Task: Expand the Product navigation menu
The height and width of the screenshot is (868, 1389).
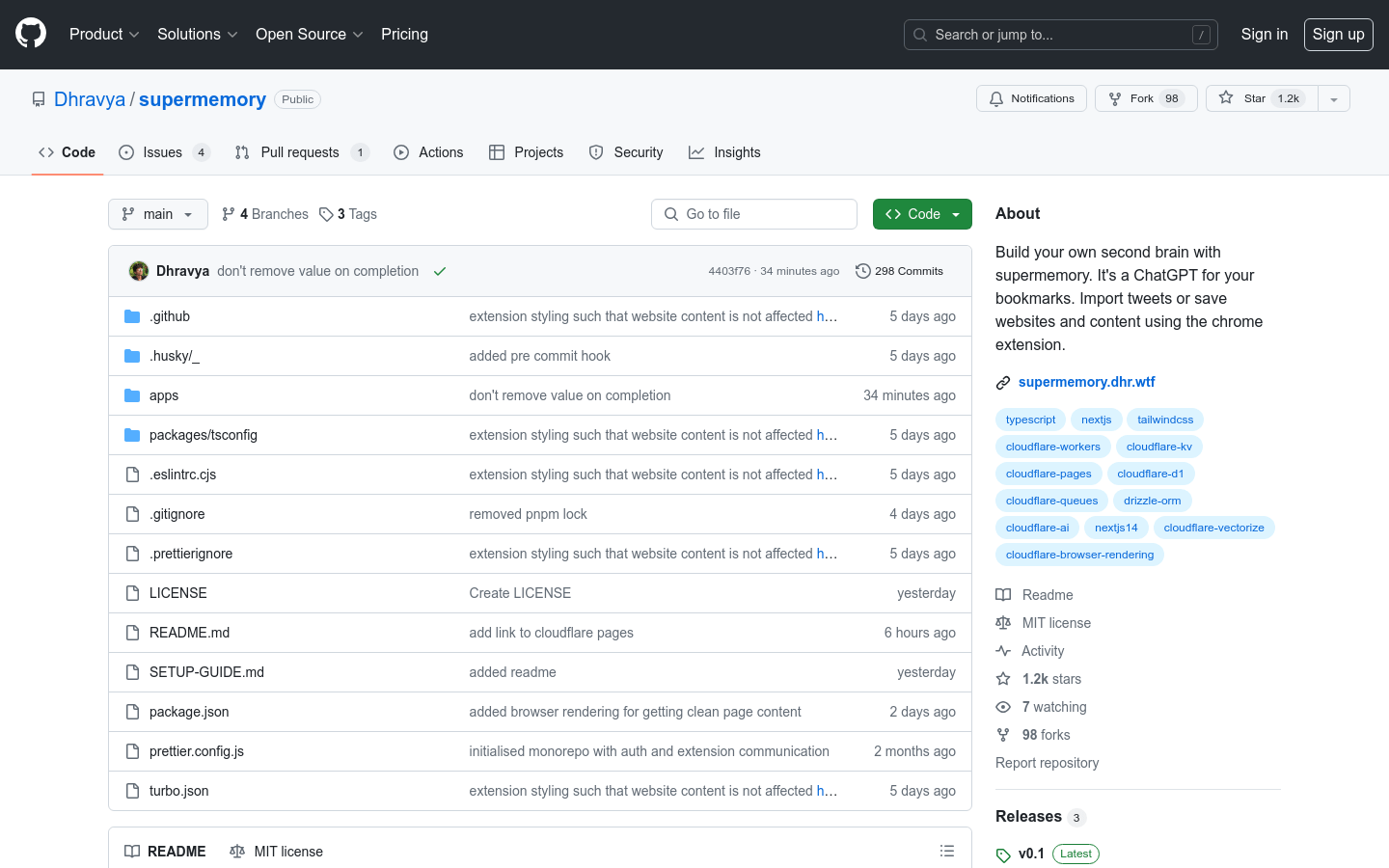Action: [x=104, y=34]
